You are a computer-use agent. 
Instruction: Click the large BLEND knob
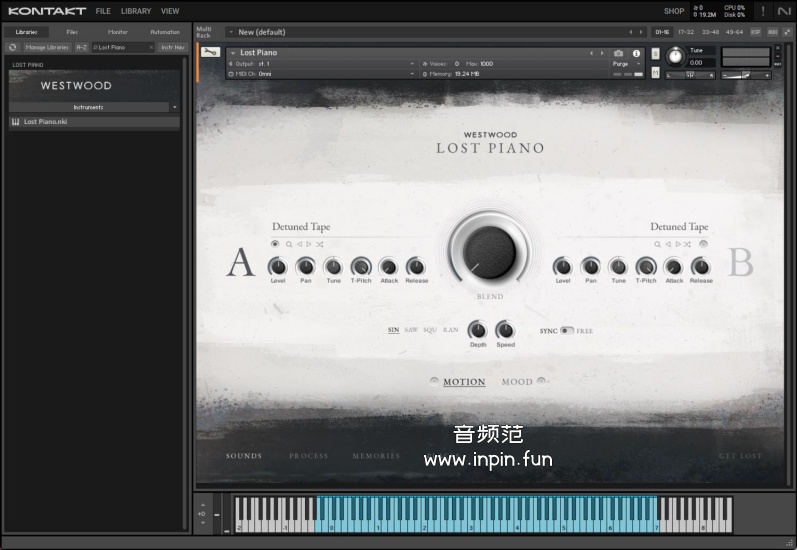[x=489, y=253]
